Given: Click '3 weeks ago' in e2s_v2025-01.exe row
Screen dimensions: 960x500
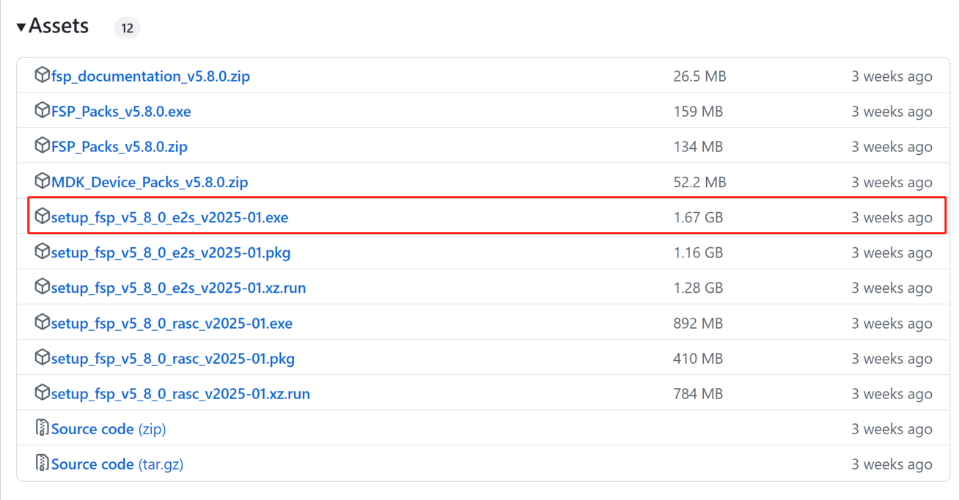Looking at the screenshot, I should coord(892,218).
